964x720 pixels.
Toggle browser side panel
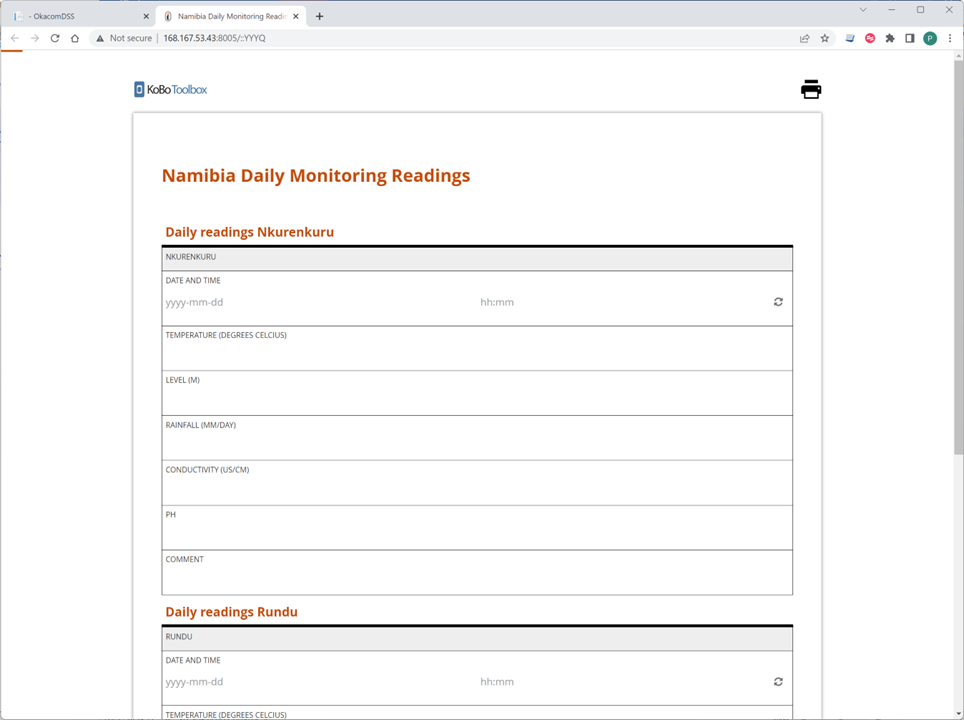[910, 38]
